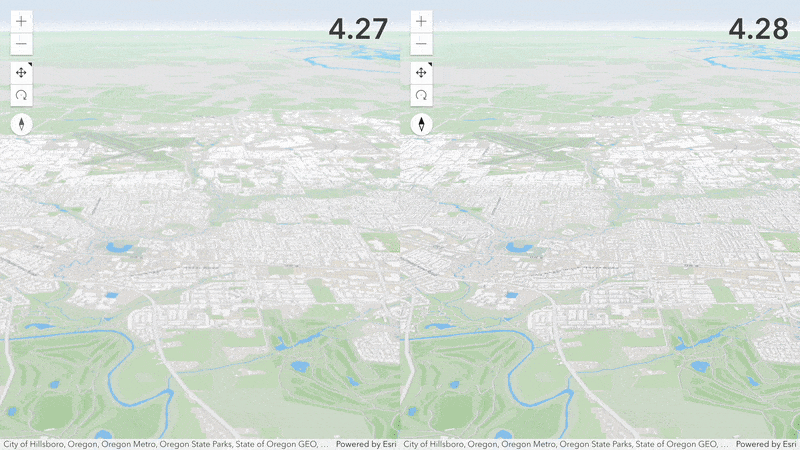Activate the pan tool in the 4.28 view
The height and width of the screenshot is (450, 800).
[421, 72]
